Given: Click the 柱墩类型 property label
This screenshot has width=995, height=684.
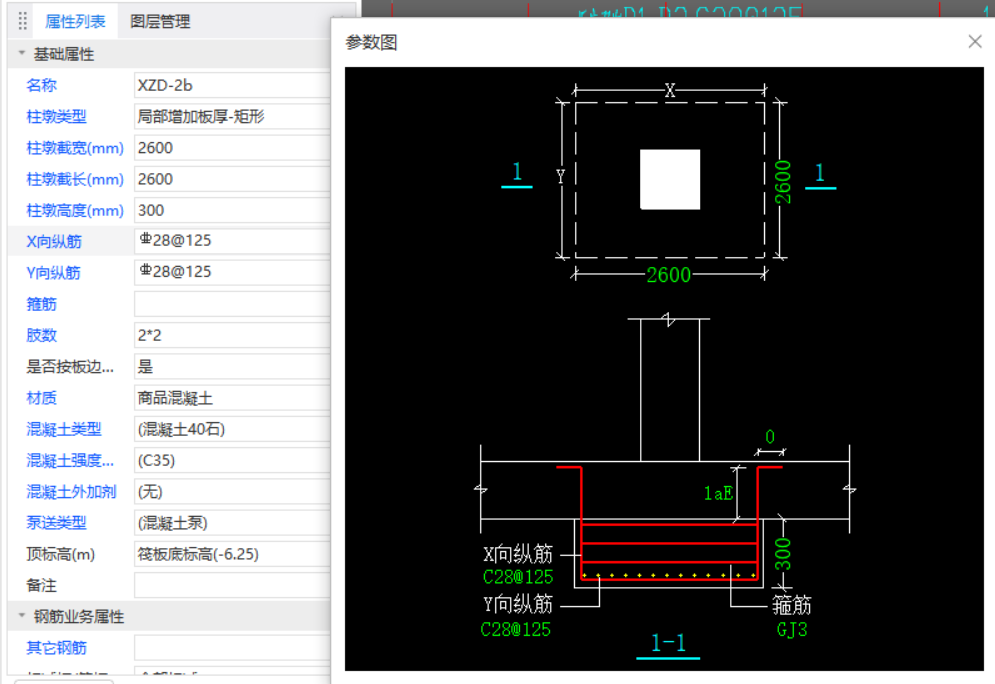Looking at the screenshot, I should pyautogui.click(x=56, y=116).
